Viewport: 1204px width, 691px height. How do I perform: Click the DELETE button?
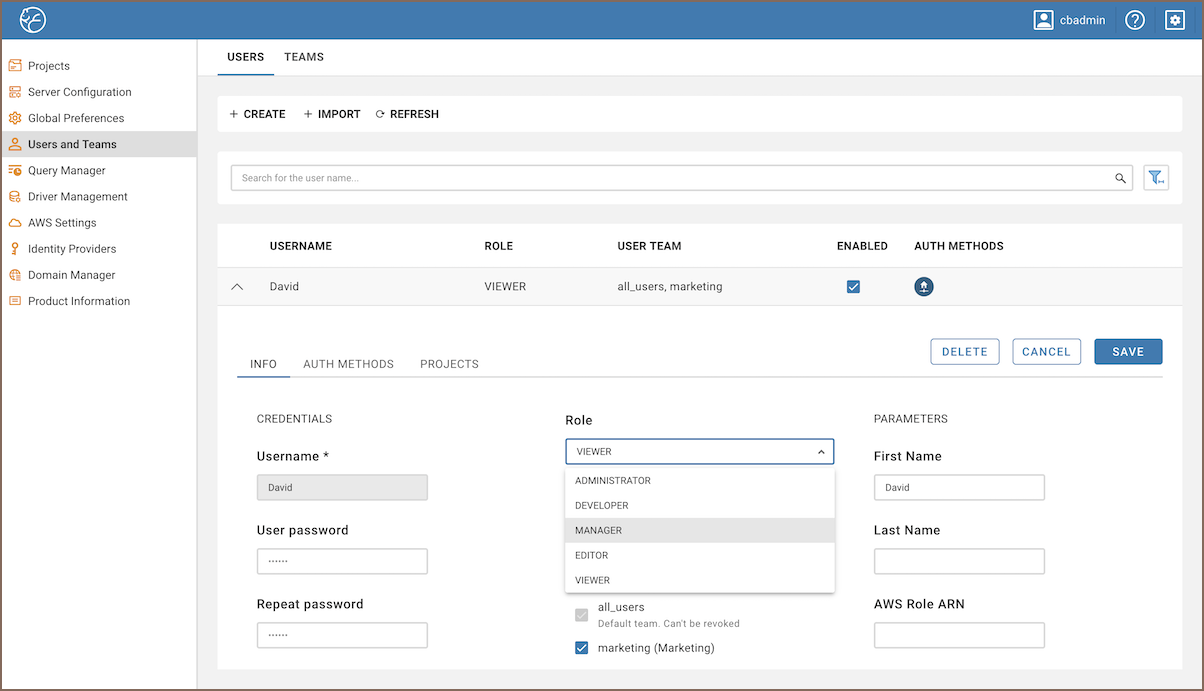coord(964,352)
